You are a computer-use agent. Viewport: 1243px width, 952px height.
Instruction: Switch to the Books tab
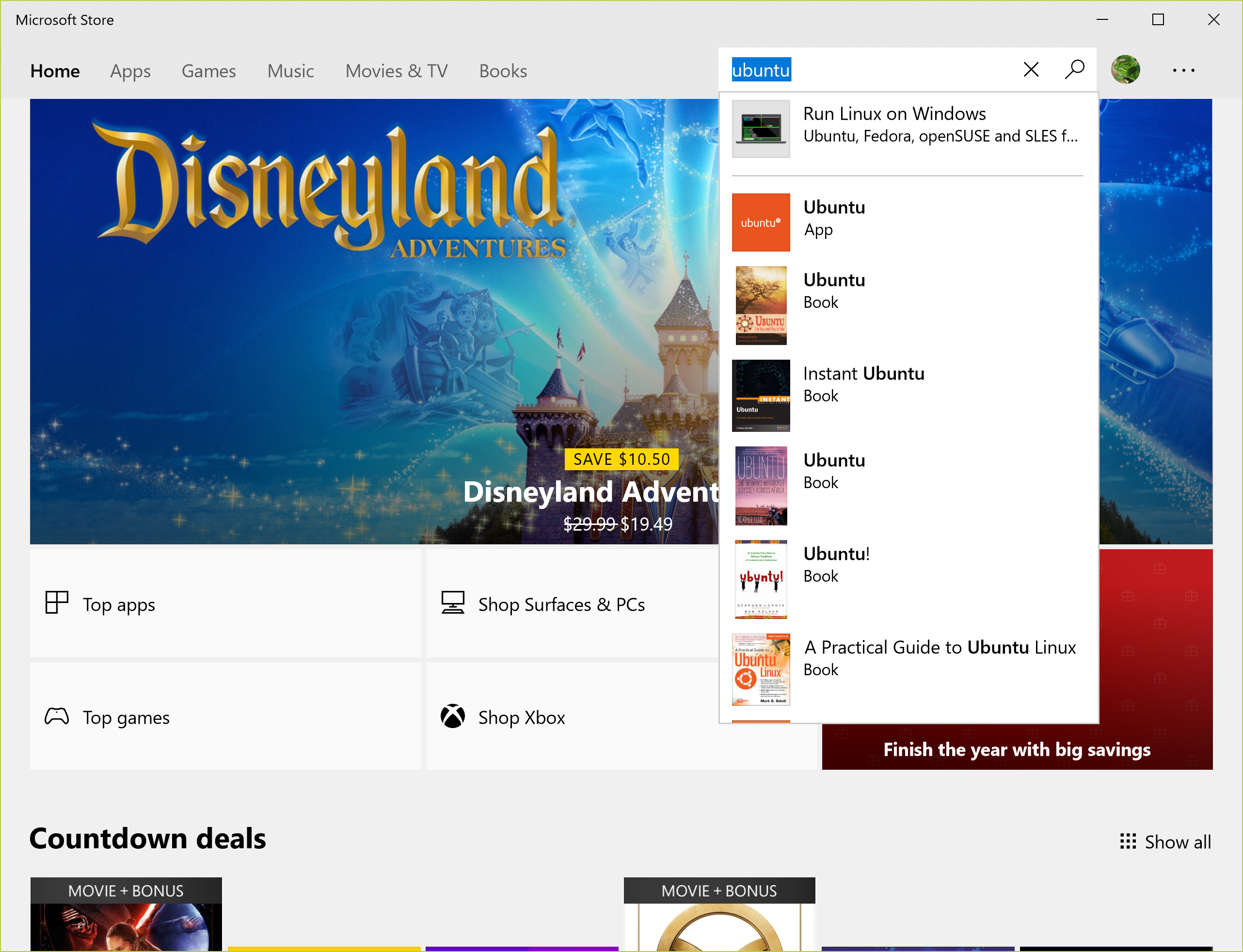click(x=503, y=71)
